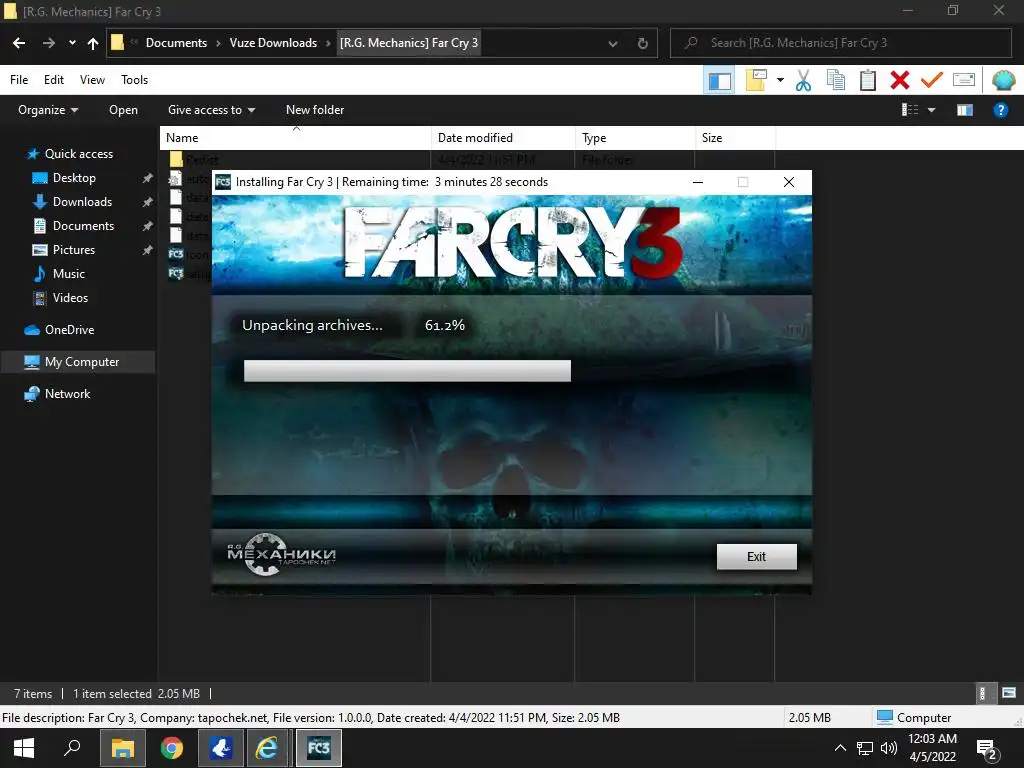Open the Windows Start menu
Screen dimensions: 1024x768
(24, 748)
